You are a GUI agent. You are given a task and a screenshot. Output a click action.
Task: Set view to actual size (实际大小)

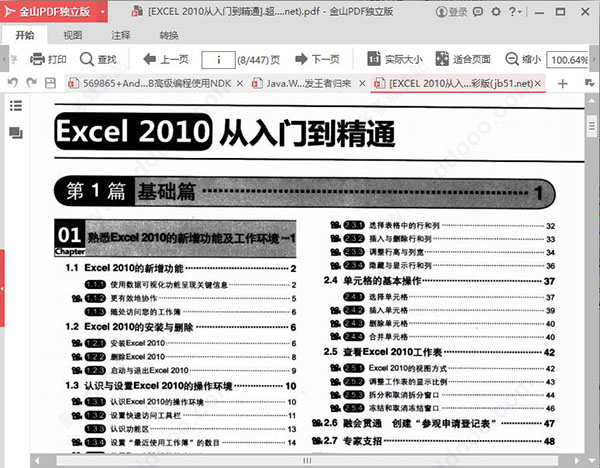pos(395,59)
